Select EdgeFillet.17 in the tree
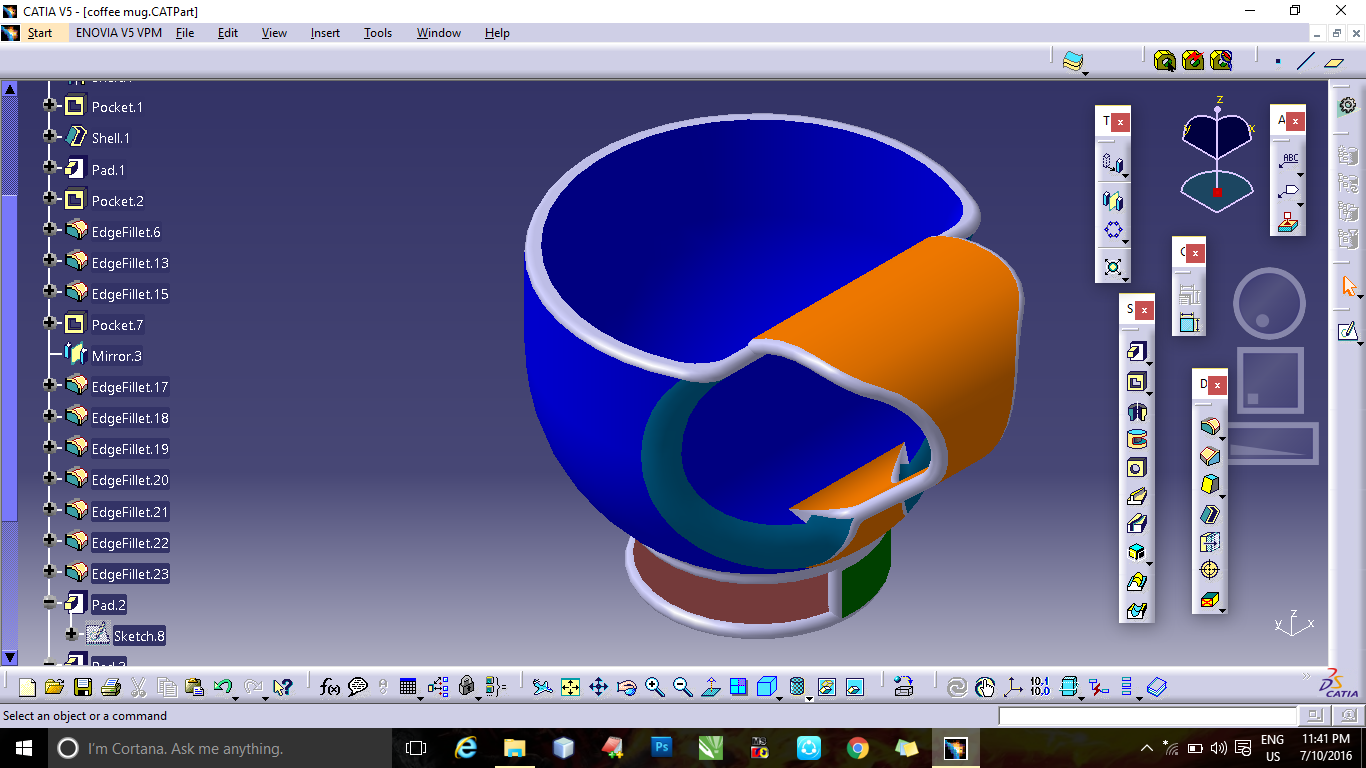1366x768 pixels. [x=130, y=387]
